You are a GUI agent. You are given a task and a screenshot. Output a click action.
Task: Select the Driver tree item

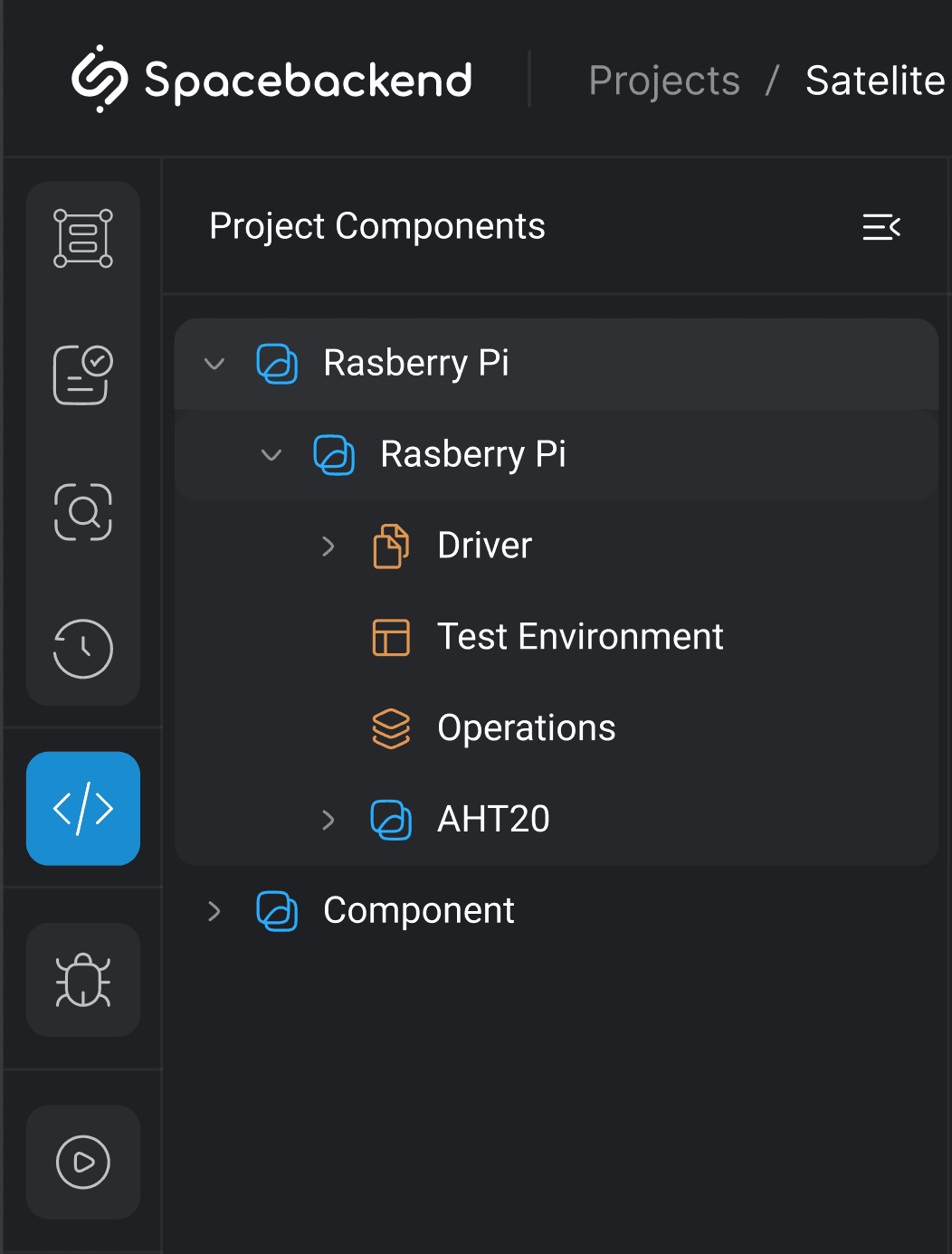coord(484,546)
